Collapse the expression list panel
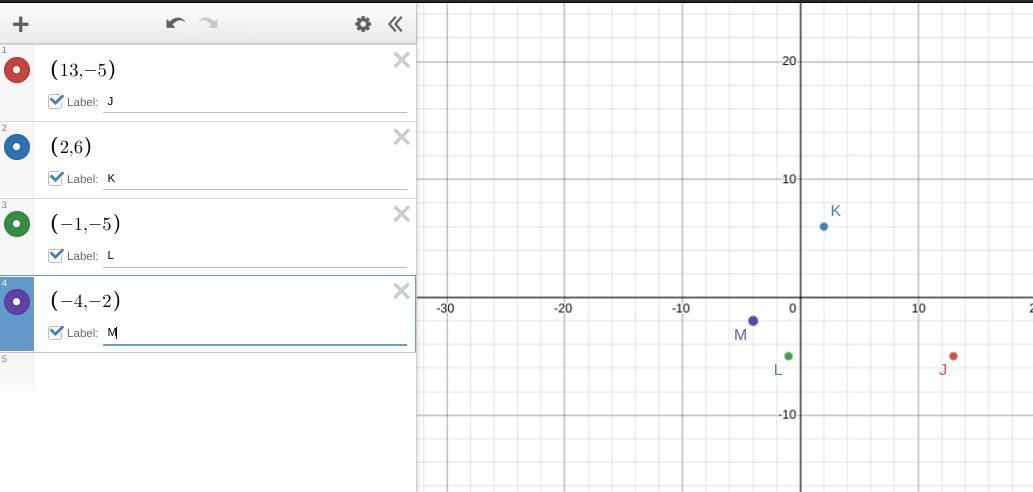1033x492 pixels. (395, 24)
